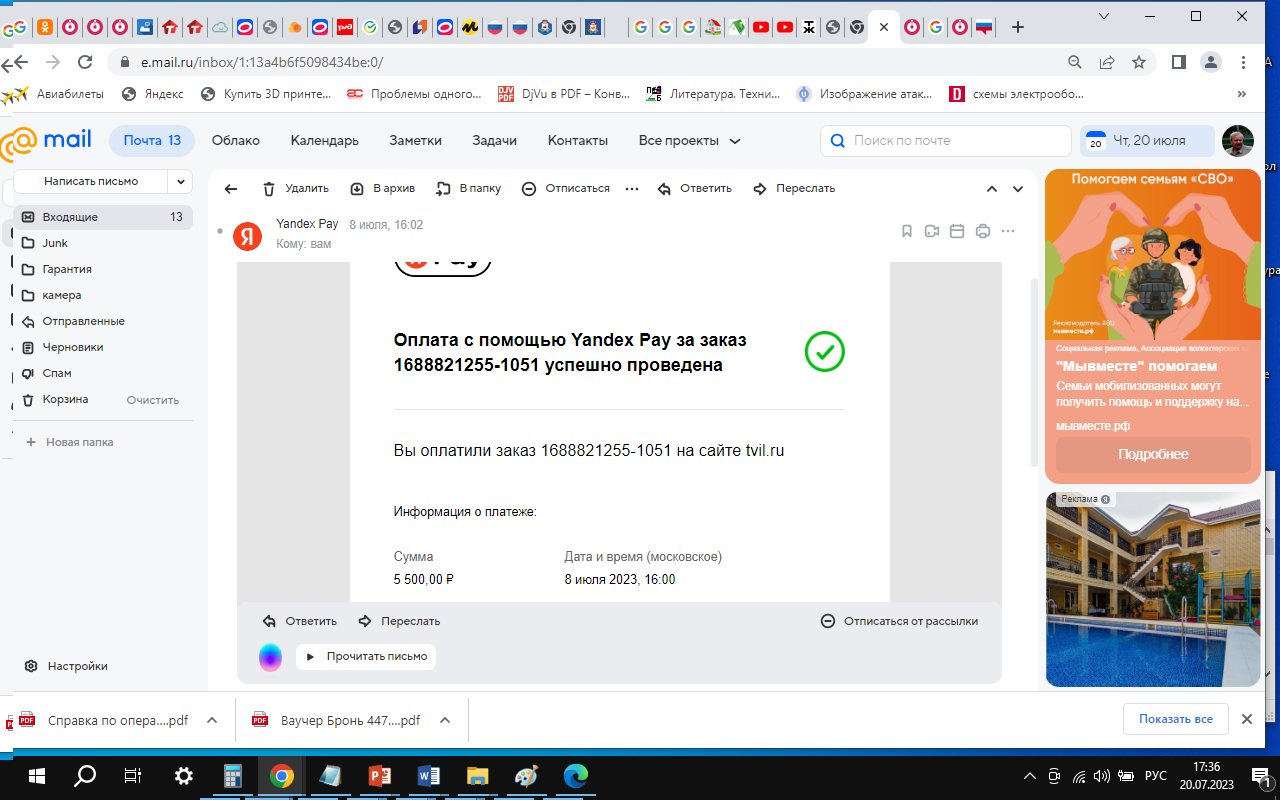The image size is (1280, 800).
Task: Click the hotel pool advertisement image
Action: pos(1153,589)
